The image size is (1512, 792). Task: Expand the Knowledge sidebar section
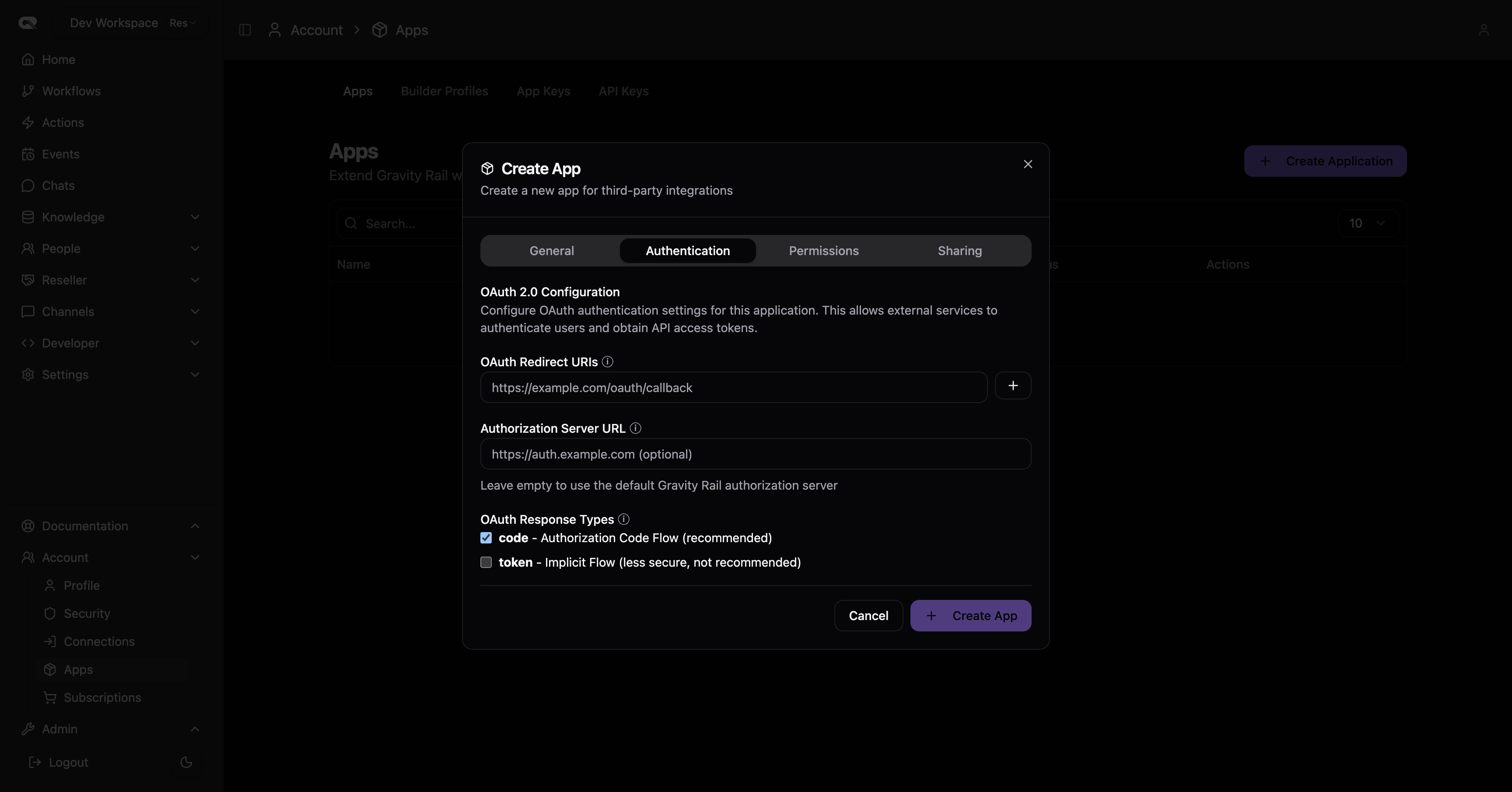(195, 217)
